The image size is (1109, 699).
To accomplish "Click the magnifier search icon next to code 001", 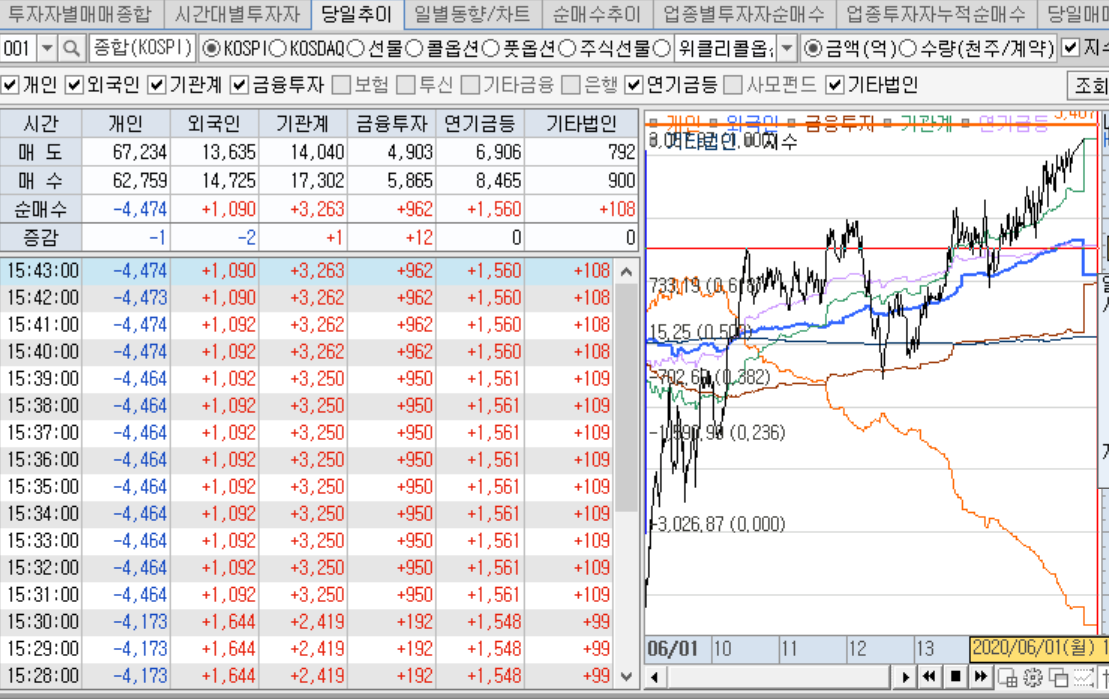I will [71, 48].
